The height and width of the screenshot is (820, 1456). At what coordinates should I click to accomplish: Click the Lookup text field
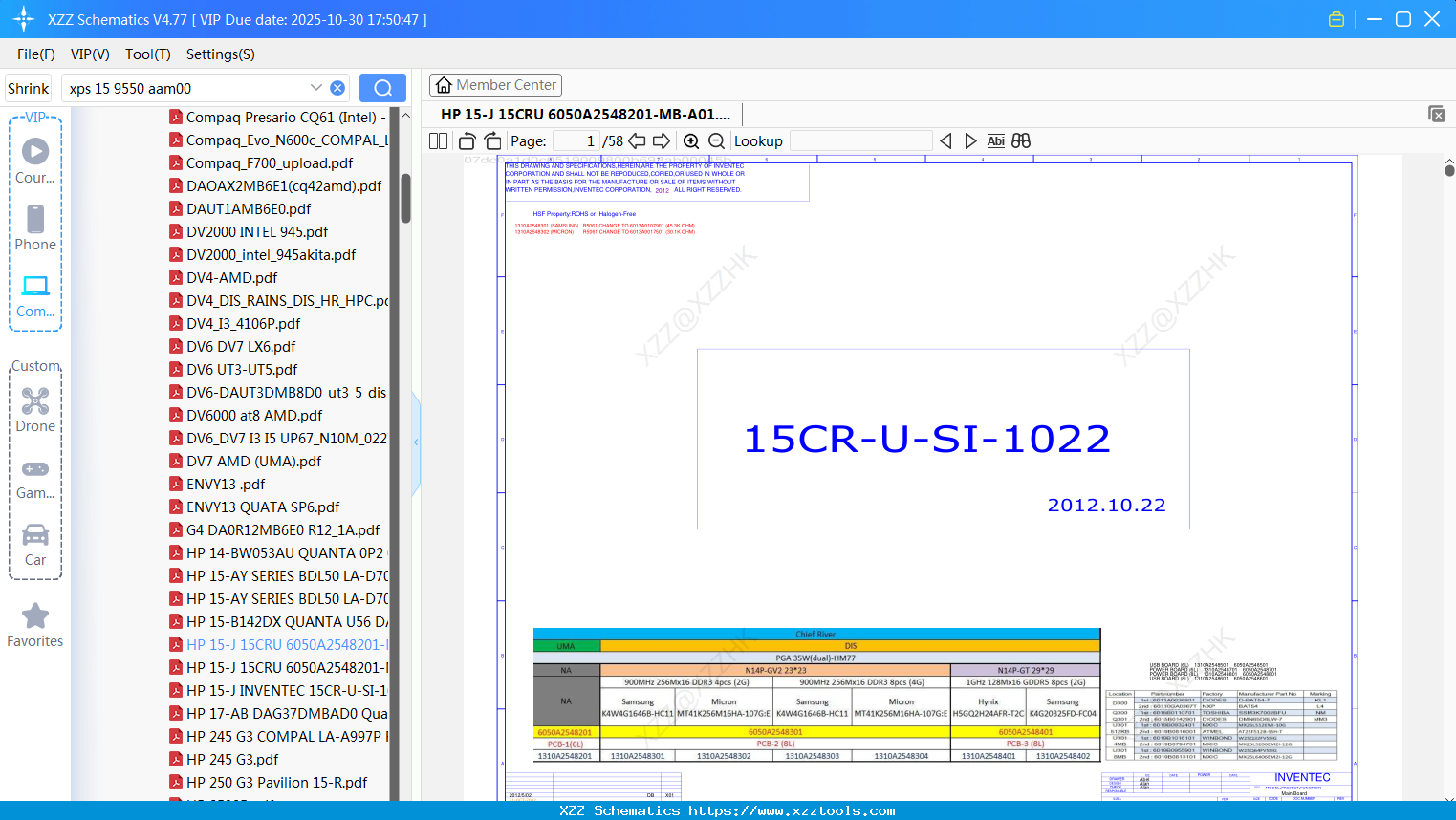pos(860,140)
